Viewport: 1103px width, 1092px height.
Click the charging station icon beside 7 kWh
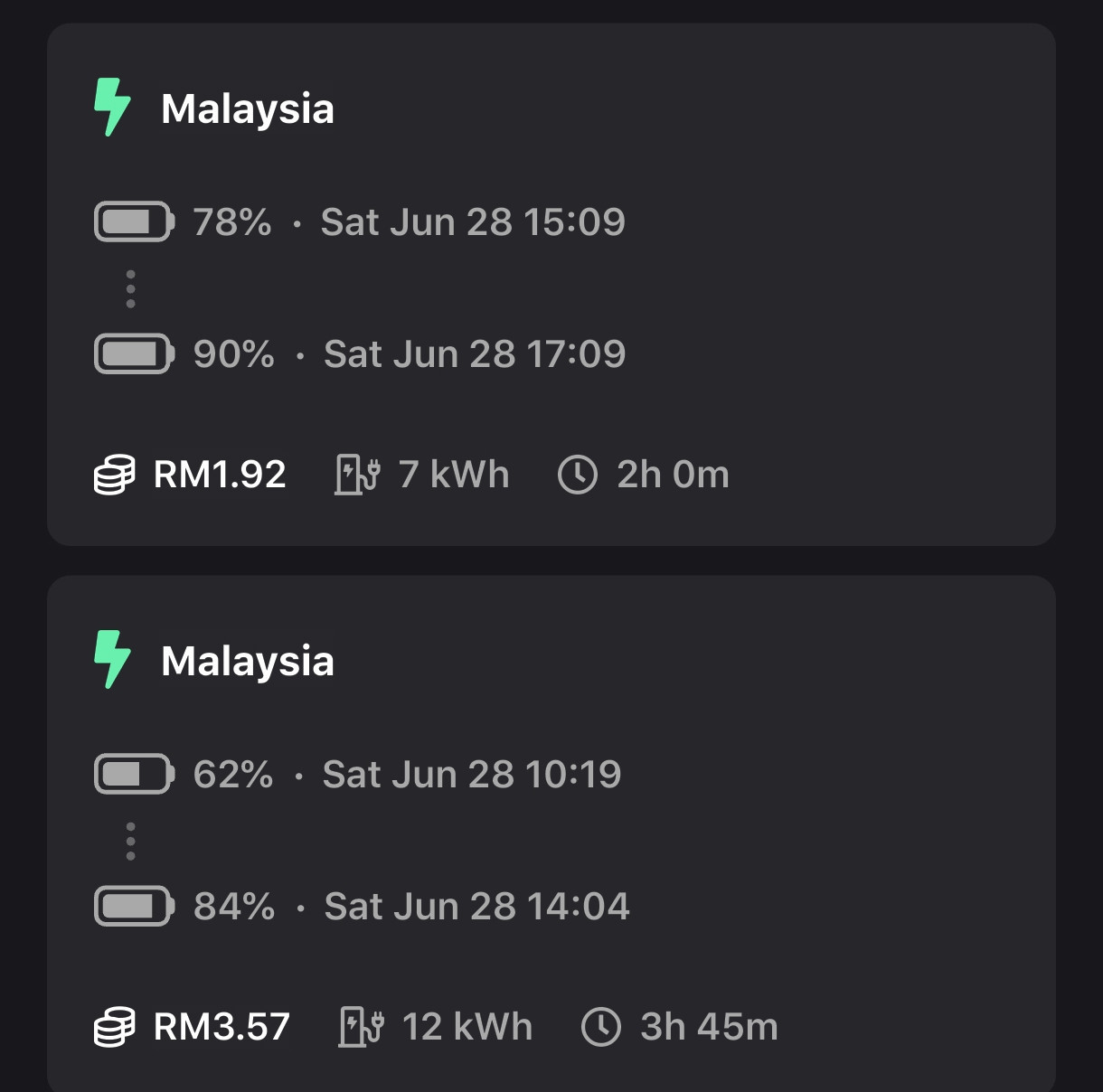coord(358,475)
